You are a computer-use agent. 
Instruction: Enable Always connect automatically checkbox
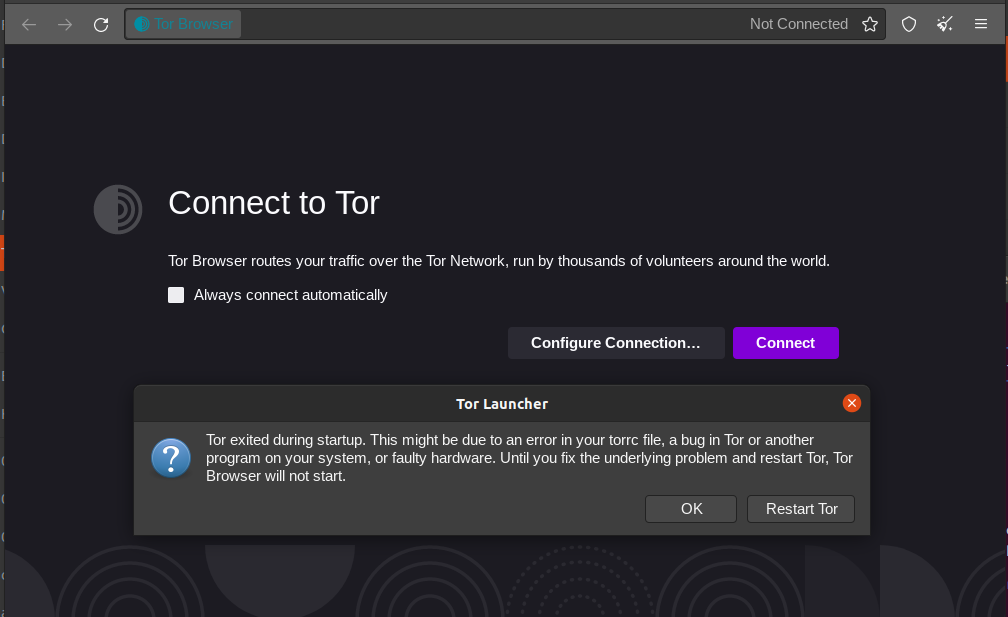(176, 295)
